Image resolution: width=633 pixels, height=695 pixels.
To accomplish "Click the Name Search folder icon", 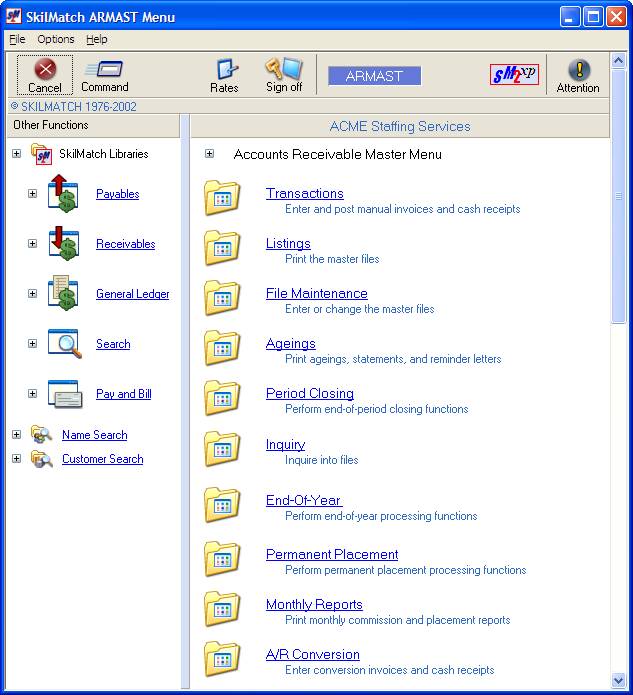I will 41,434.
